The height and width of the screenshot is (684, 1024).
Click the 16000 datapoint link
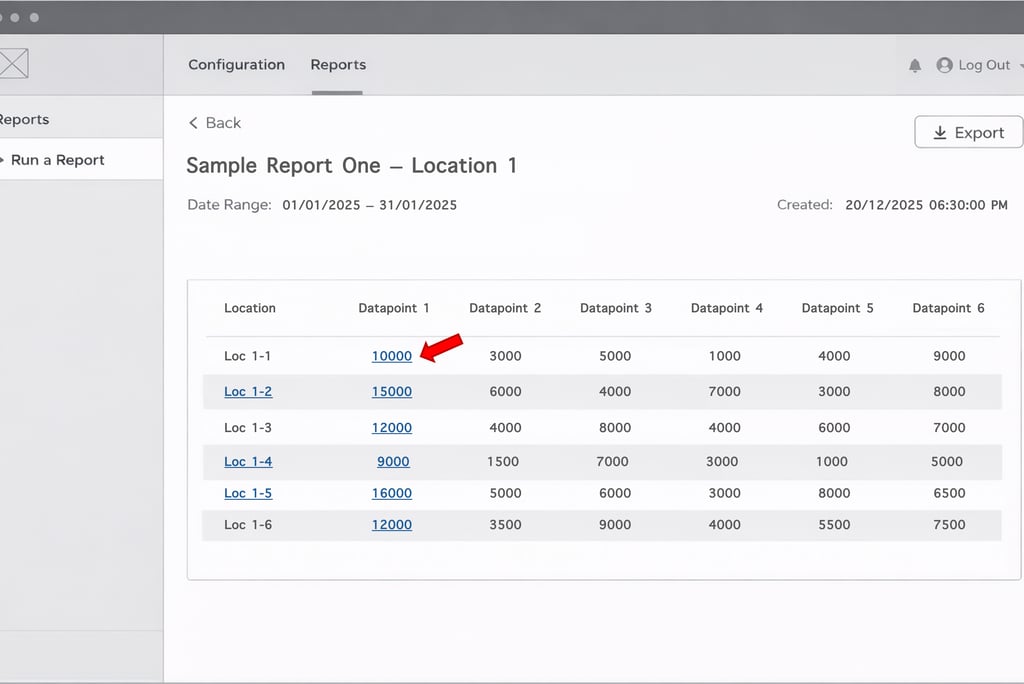click(392, 493)
